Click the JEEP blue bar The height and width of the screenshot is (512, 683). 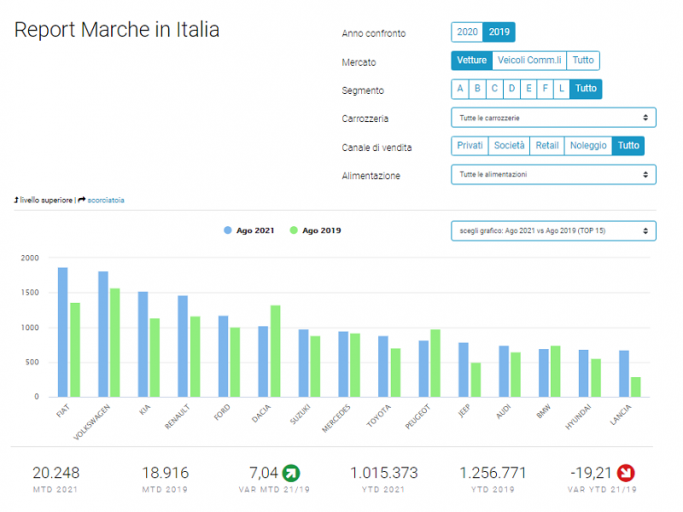pyautogui.click(x=463, y=370)
